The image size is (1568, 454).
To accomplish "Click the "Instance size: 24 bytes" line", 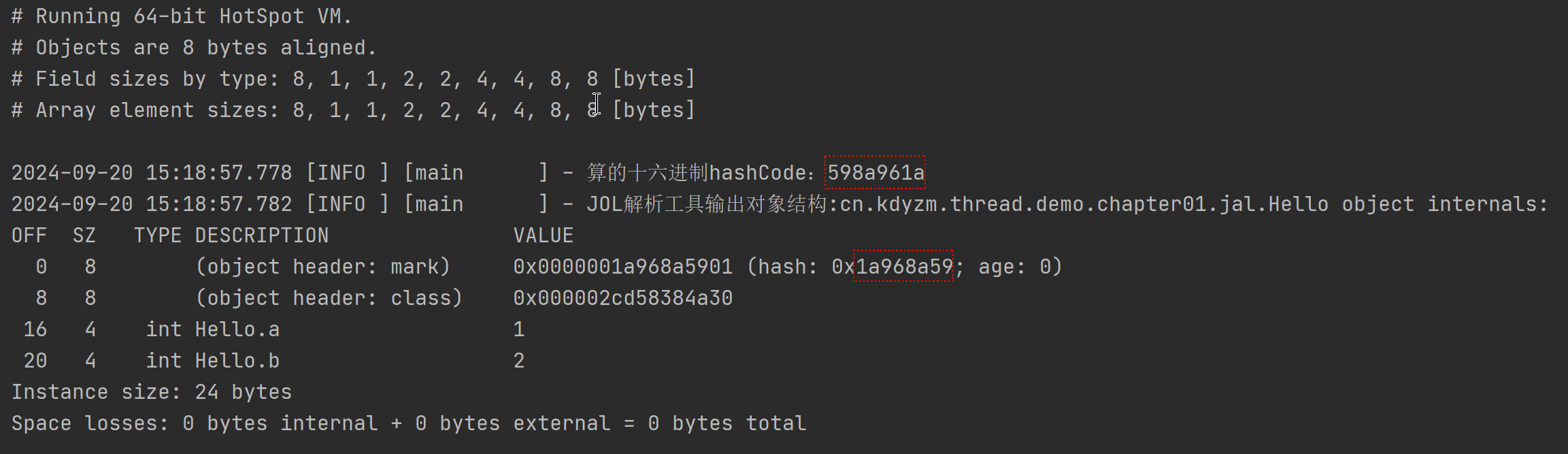I will (x=151, y=392).
